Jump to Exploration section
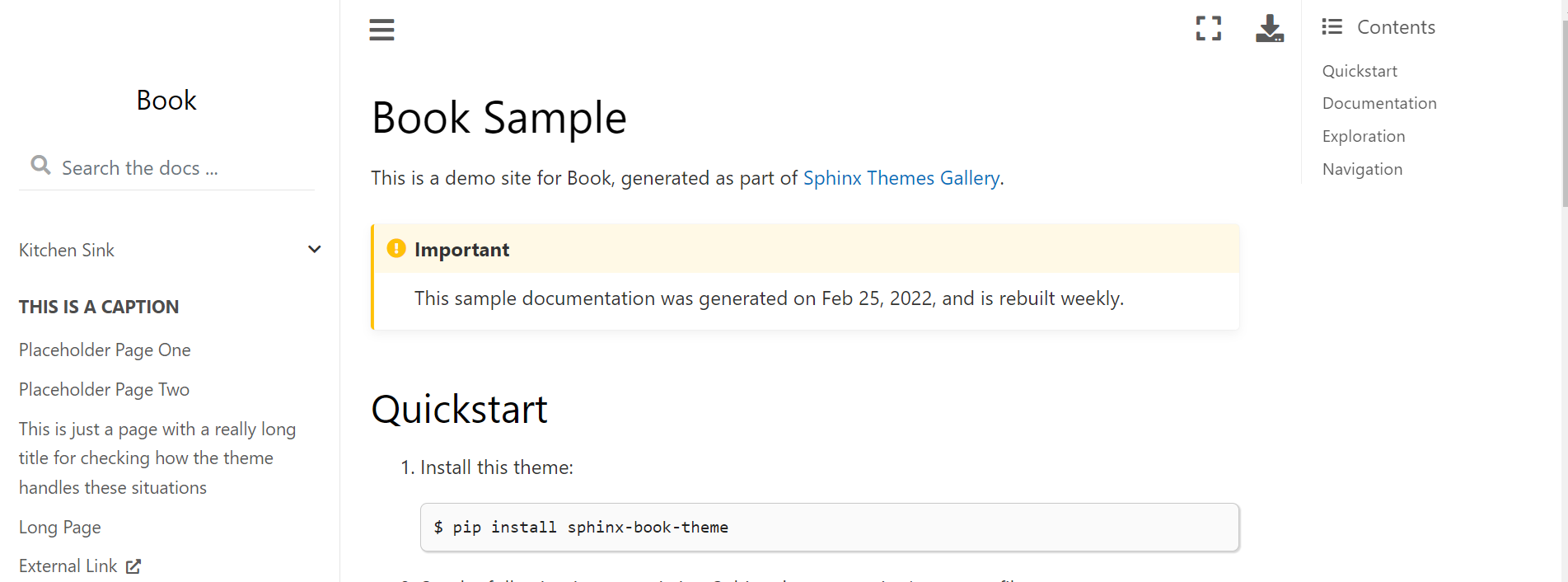 [x=1363, y=137]
